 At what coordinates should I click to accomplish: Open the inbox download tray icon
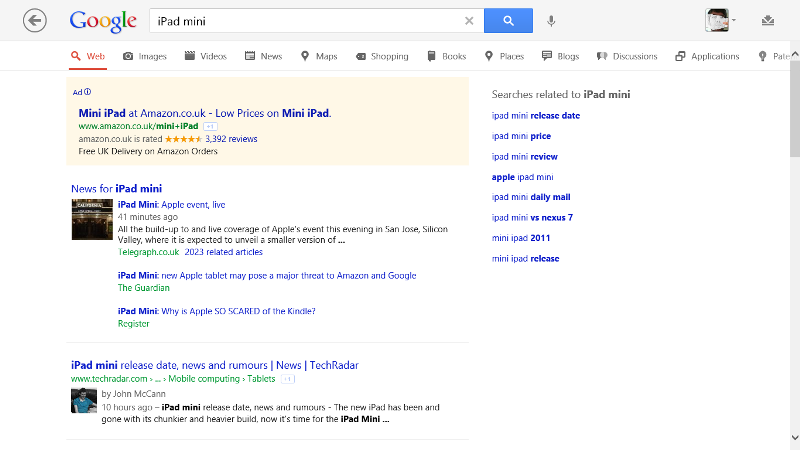point(768,20)
